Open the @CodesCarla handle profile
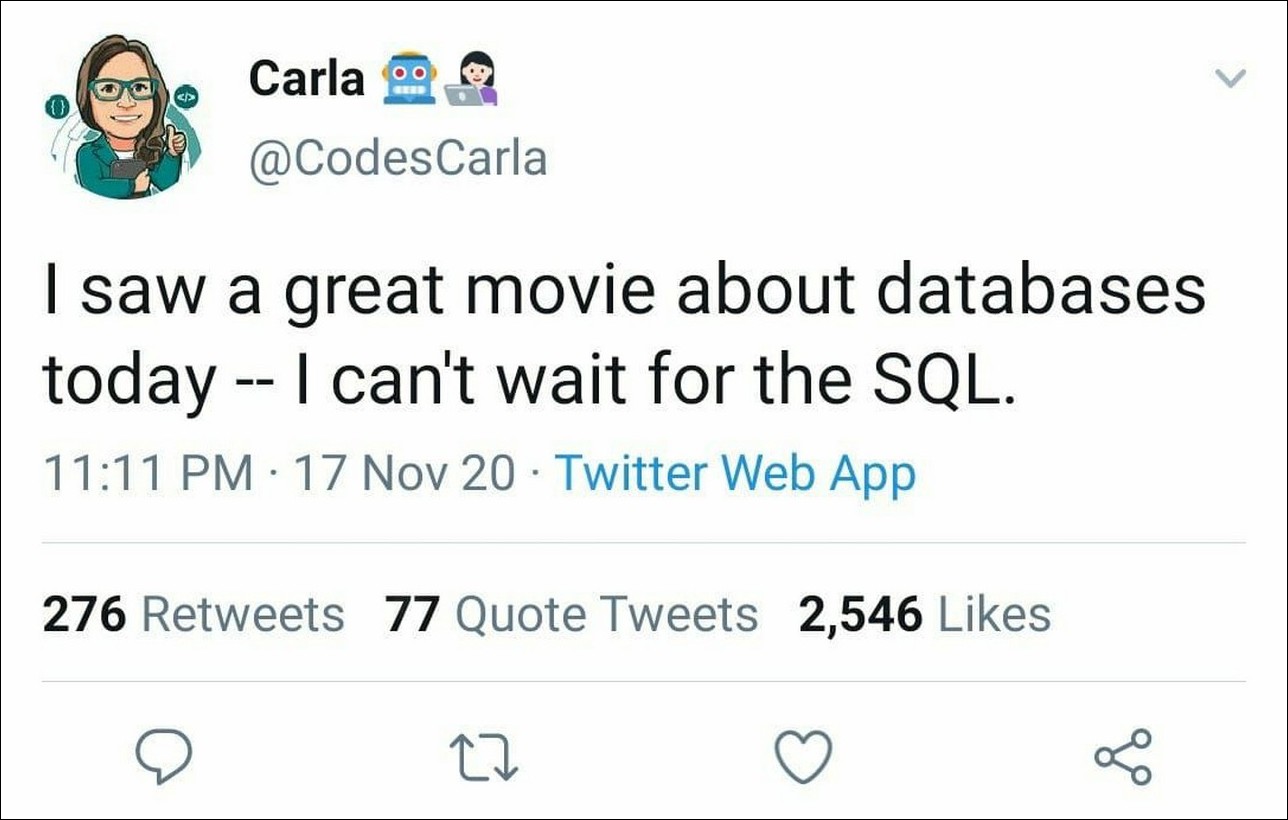Screen dimensions: 1288x820 coord(397,158)
